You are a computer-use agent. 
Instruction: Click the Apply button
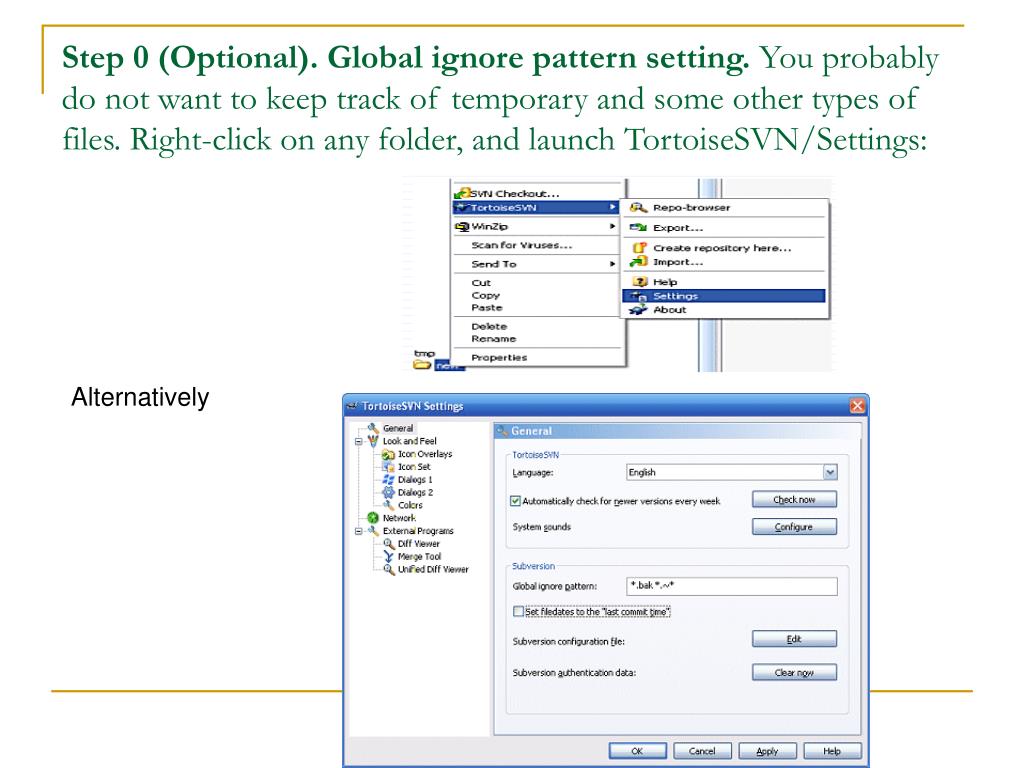767,751
